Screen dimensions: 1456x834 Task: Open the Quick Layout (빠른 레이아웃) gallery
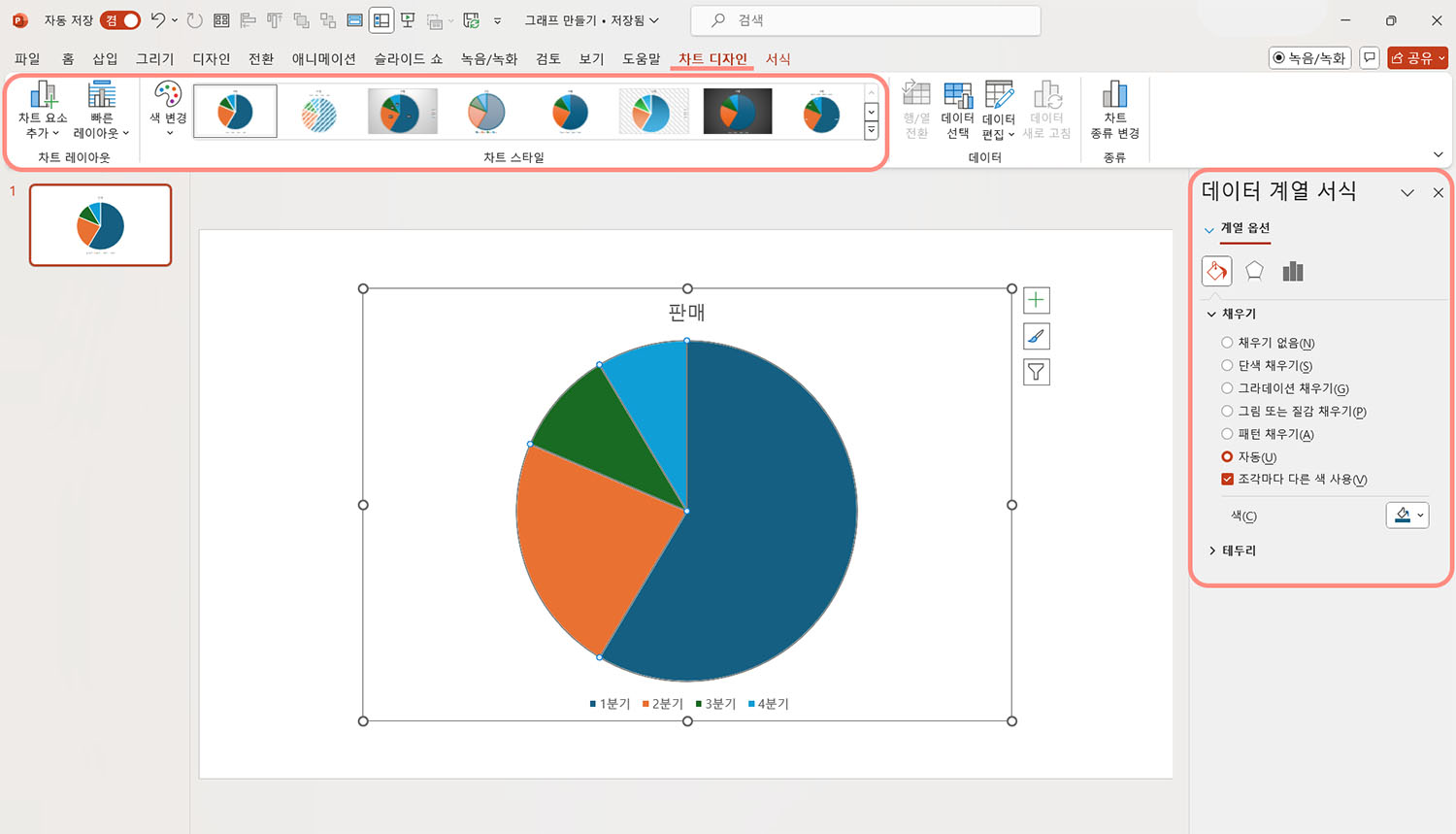click(x=101, y=110)
